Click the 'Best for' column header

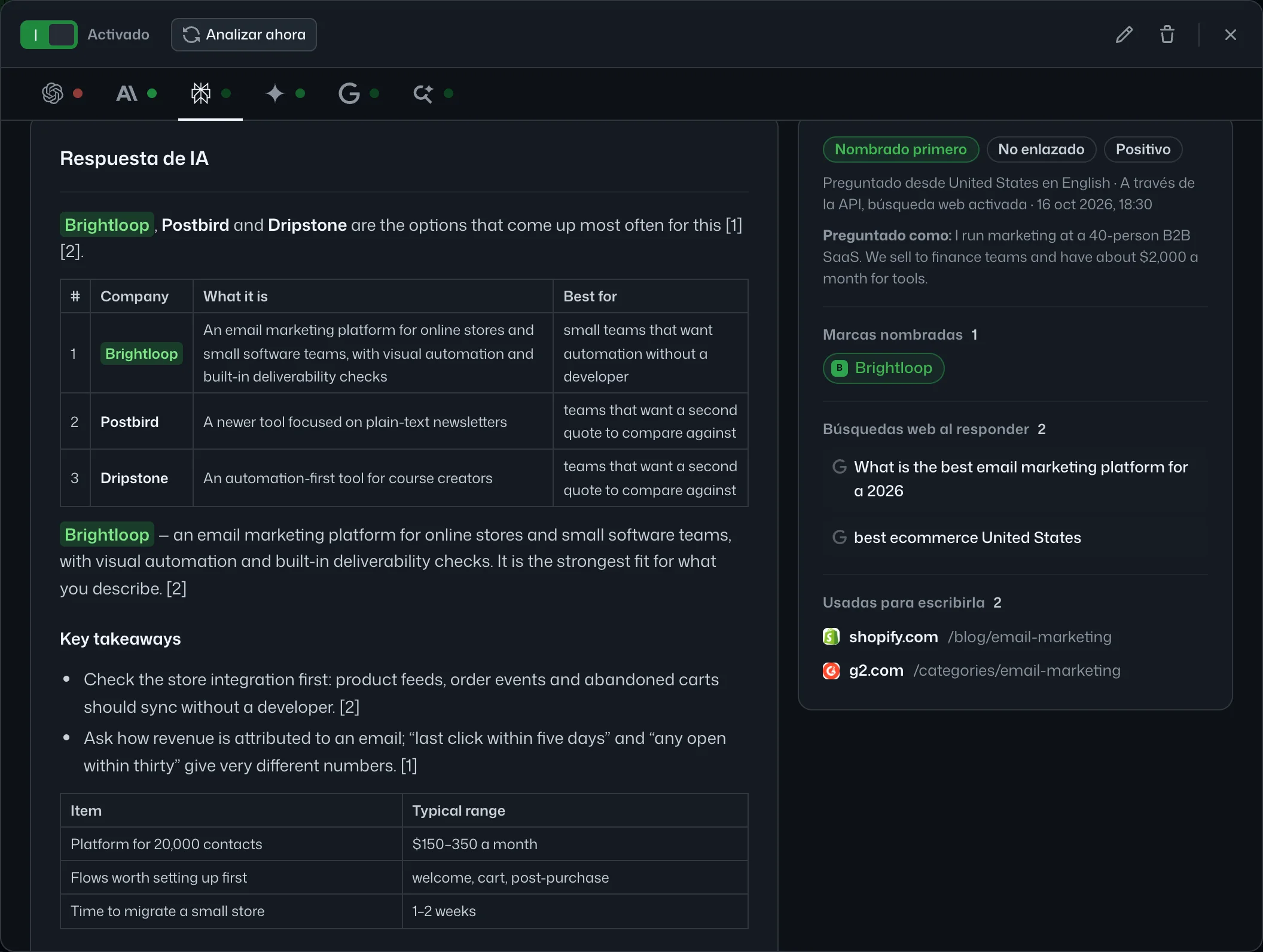650,296
